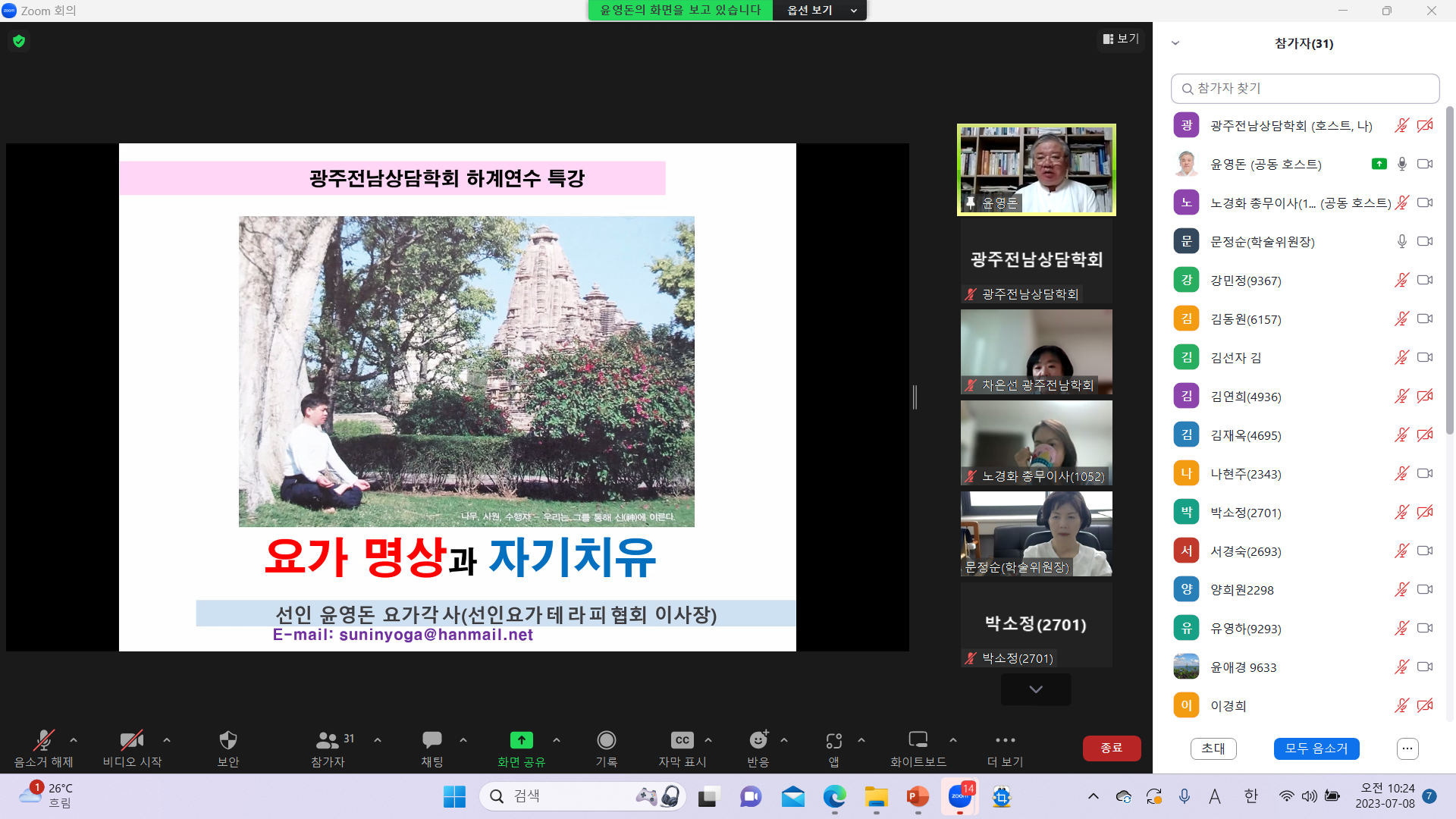Unmute your microphone in toolbar
1456x819 pixels.
(x=43, y=741)
